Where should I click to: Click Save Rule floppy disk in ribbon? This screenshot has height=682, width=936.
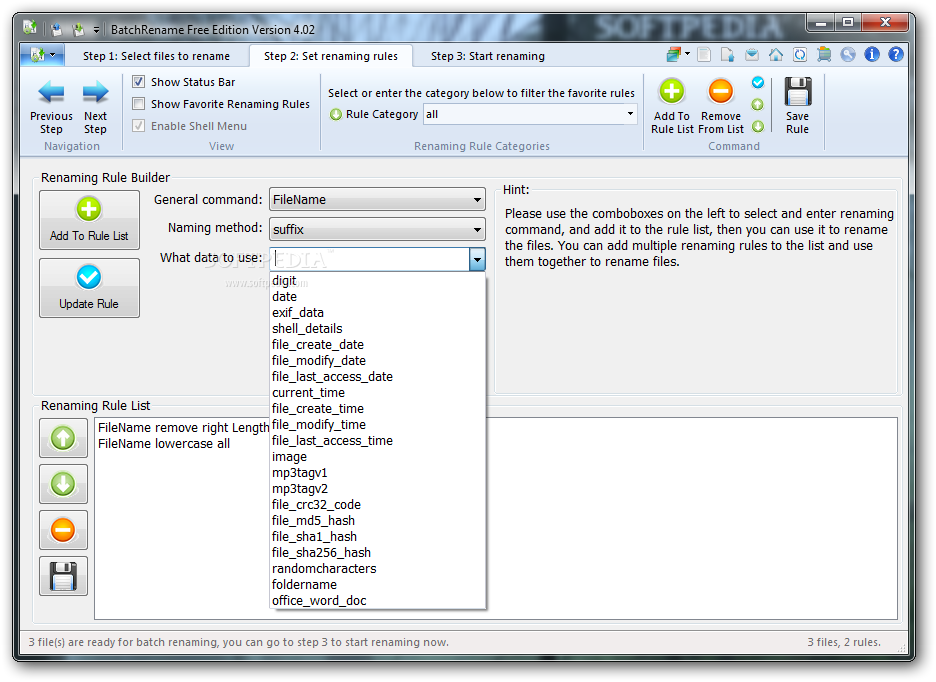pyautogui.click(x=798, y=91)
